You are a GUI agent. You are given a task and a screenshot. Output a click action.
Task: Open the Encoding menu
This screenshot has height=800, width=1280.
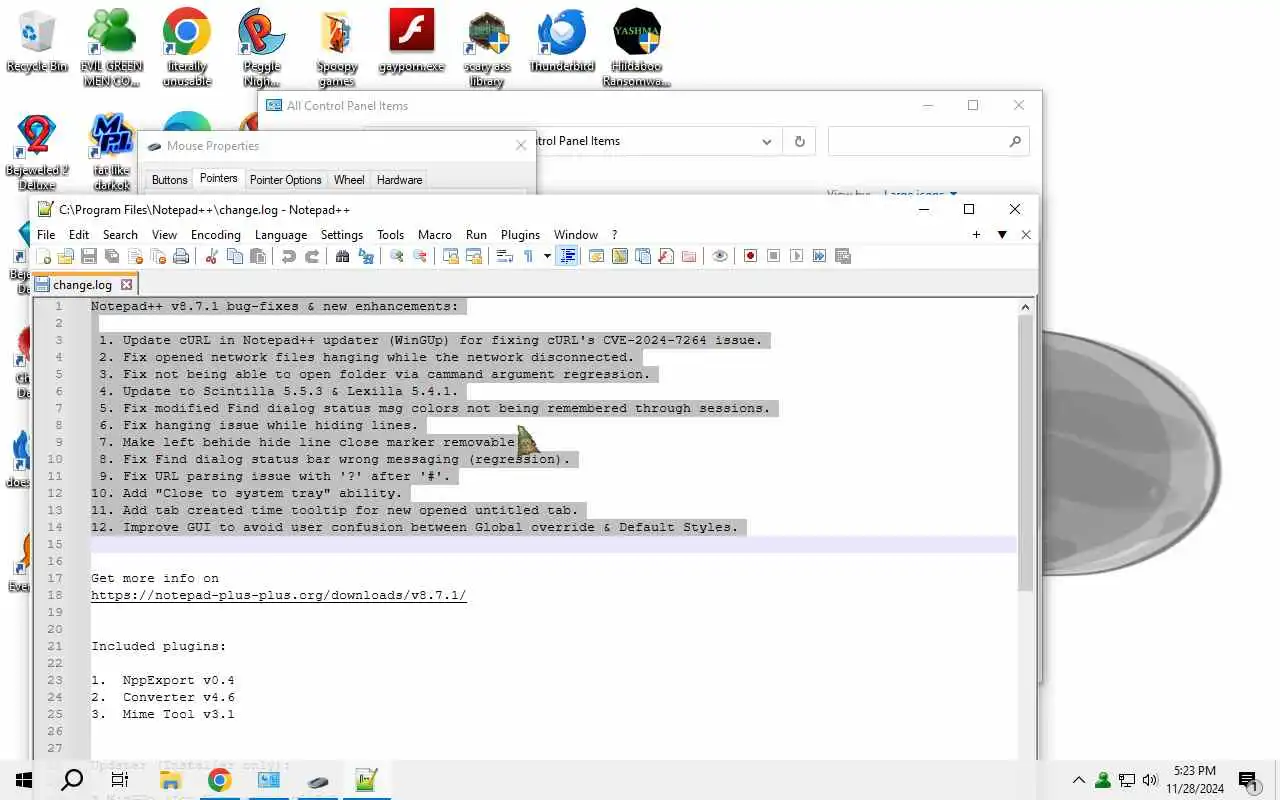coord(216,235)
